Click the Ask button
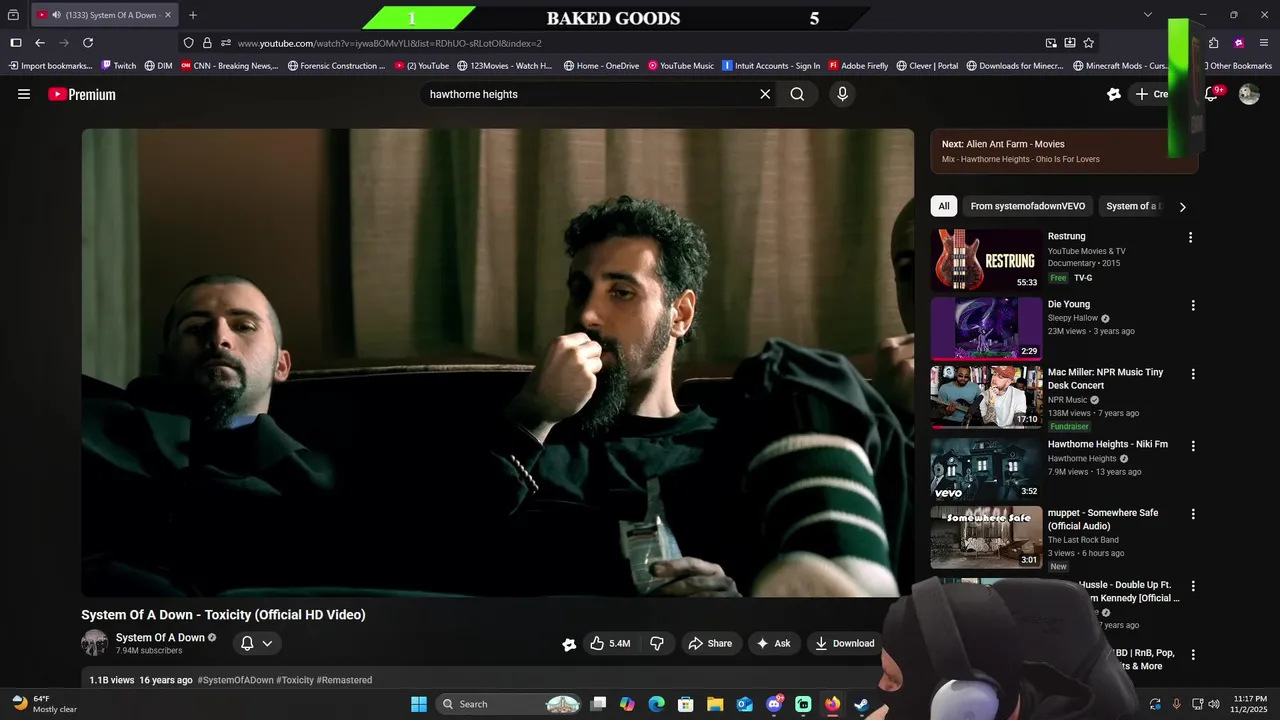Image resolution: width=1280 pixels, height=720 pixels. [774, 643]
